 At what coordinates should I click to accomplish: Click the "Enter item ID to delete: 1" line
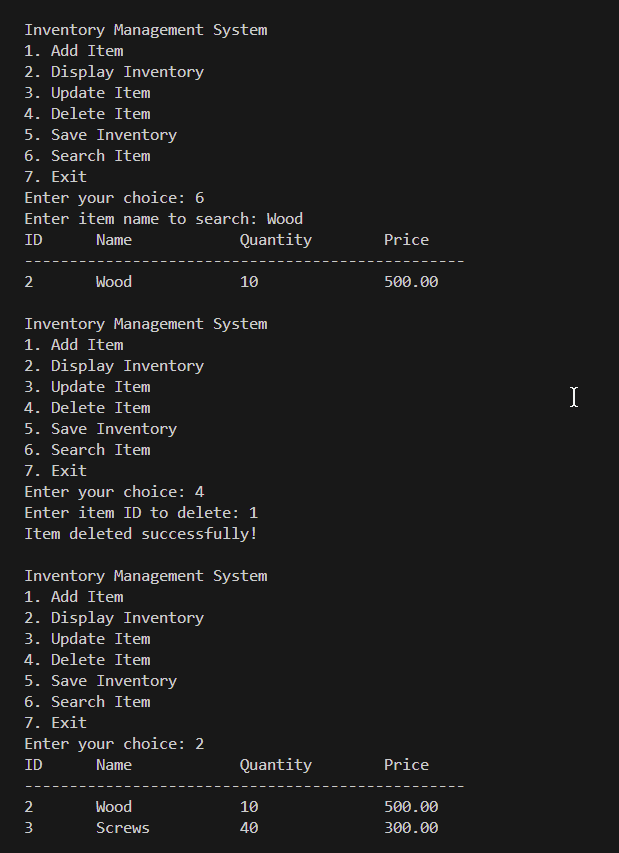[x=141, y=513]
